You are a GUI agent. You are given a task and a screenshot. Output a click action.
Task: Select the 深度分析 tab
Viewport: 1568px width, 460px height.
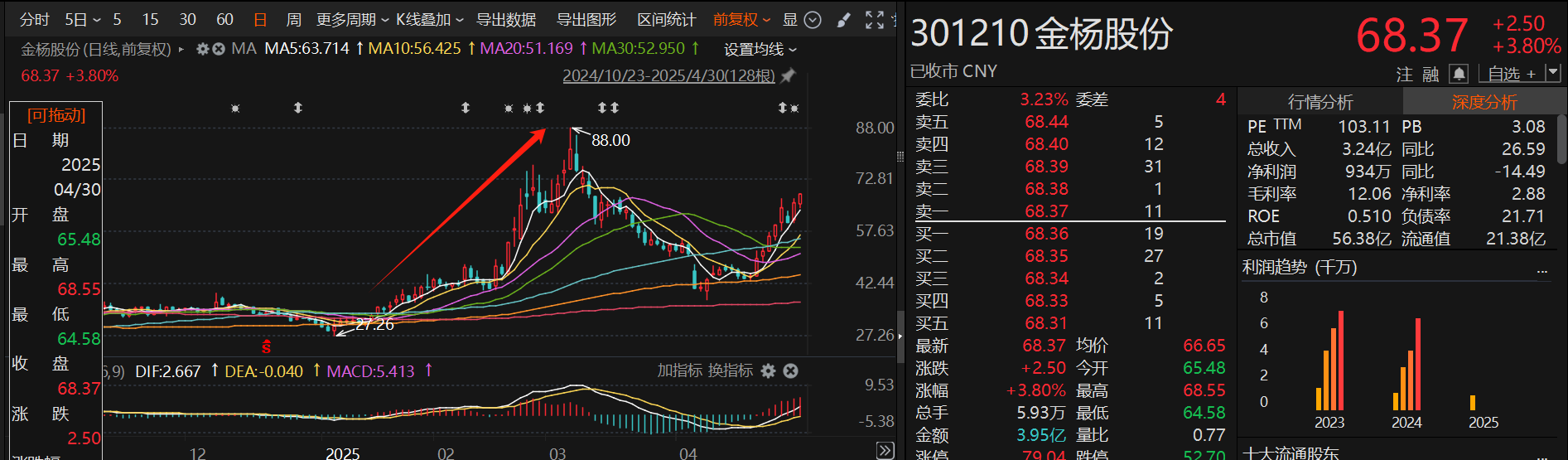tap(1484, 102)
